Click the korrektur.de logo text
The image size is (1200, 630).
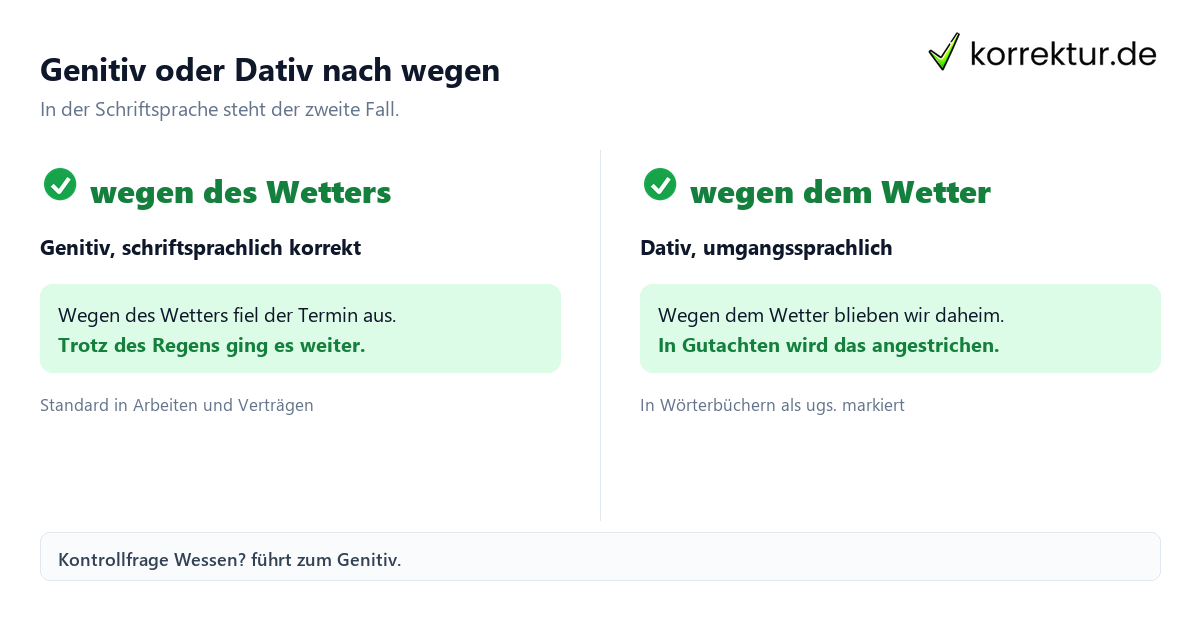(x=1063, y=53)
